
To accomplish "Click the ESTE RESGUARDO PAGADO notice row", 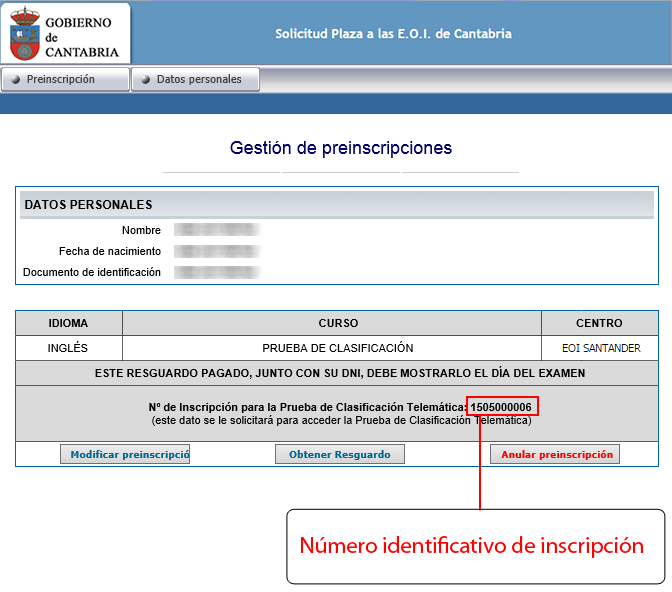I will [x=337, y=373].
